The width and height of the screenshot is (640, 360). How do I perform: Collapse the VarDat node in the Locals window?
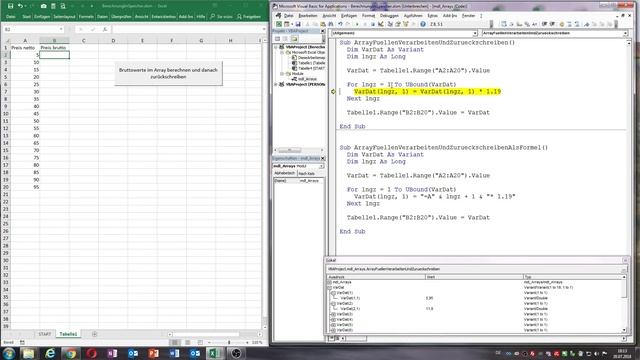329,287
